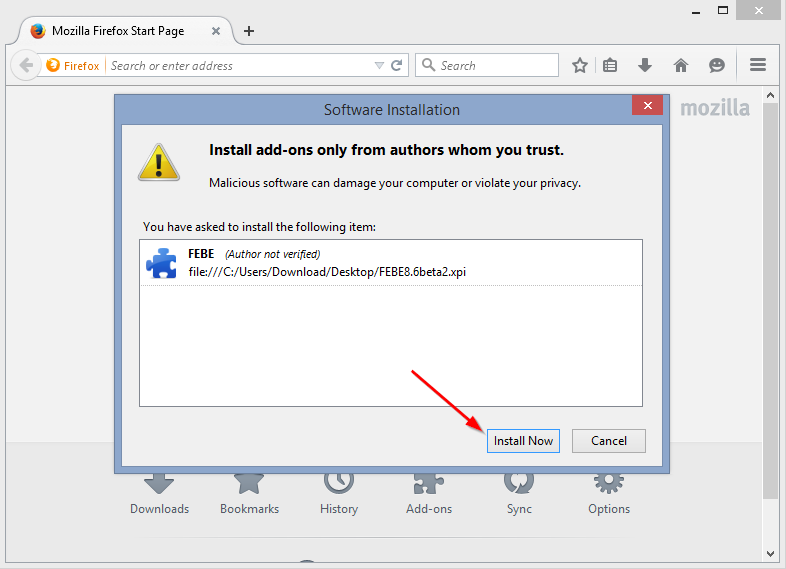Close the Firefox window
This screenshot has width=786, height=569.
click(758, 10)
